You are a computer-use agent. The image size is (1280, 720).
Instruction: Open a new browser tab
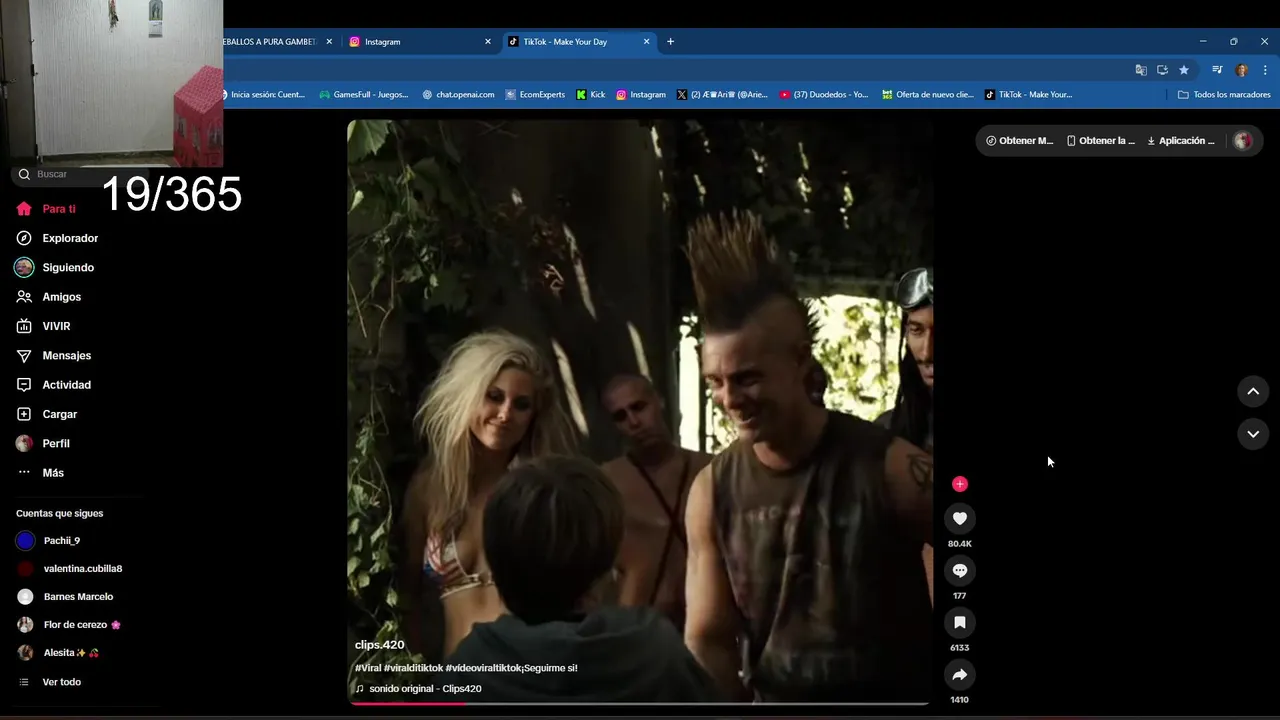[x=670, y=42]
